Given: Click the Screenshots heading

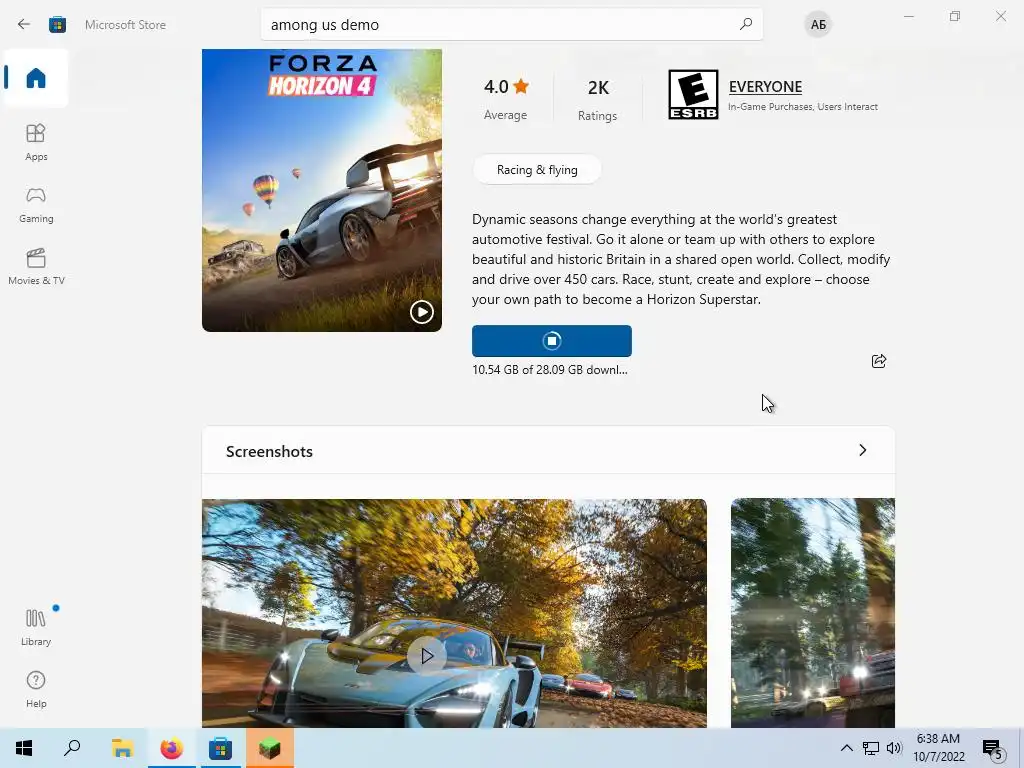Looking at the screenshot, I should click(x=269, y=451).
